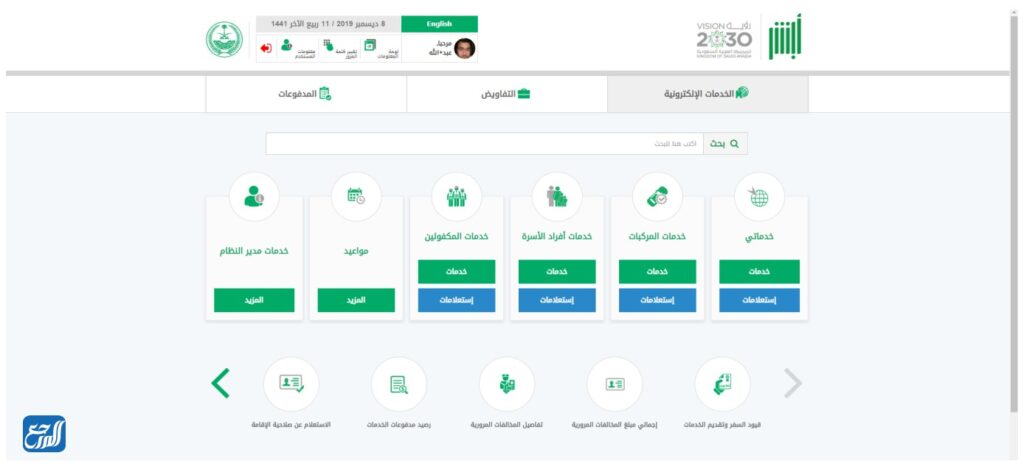Click the تفاصيل المخالفات المرورية label
This screenshot has width=1024, height=467.
[x=507, y=425]
